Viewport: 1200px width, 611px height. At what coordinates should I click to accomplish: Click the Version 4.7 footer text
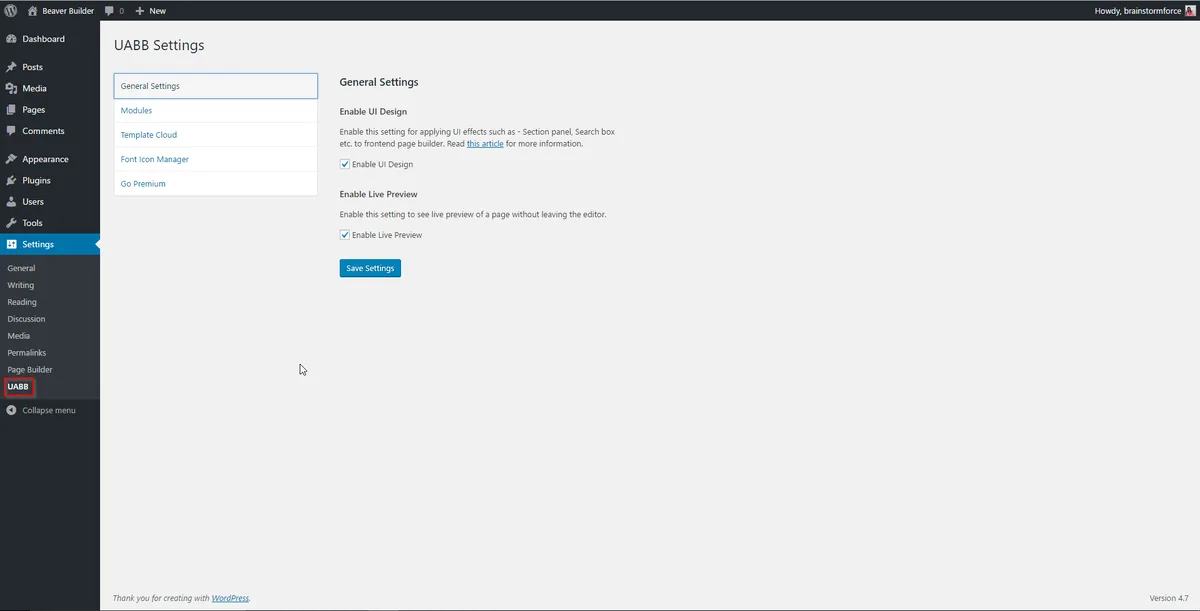pos(1170,598)
